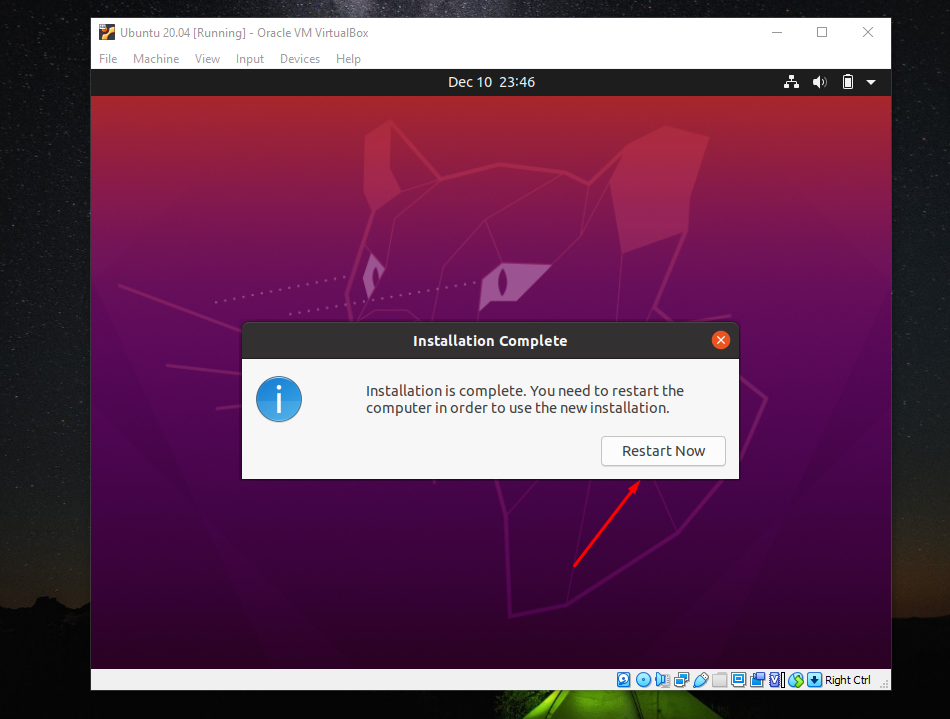Viewport: 950px width, 719px height.
Task: Close the Installation Complete dialog
Action: pyautogui.click(x=720, y=340)
